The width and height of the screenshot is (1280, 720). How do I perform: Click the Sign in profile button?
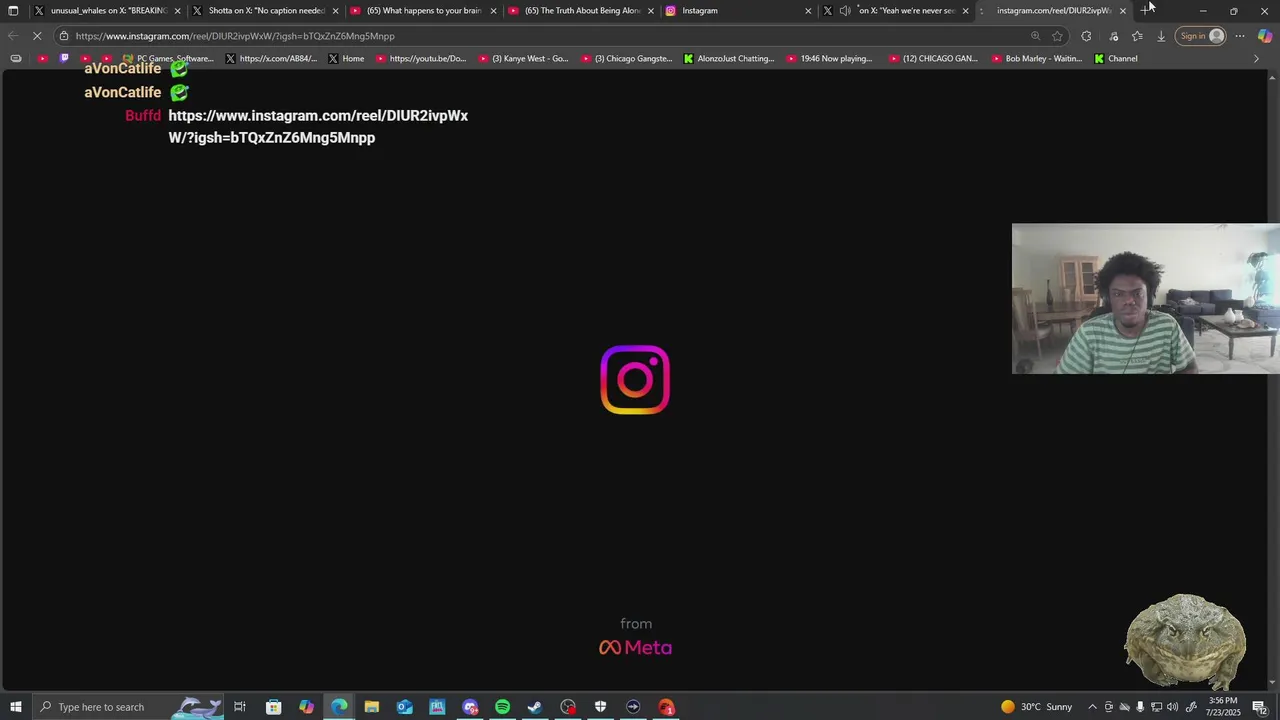(x=1201, y=36)
